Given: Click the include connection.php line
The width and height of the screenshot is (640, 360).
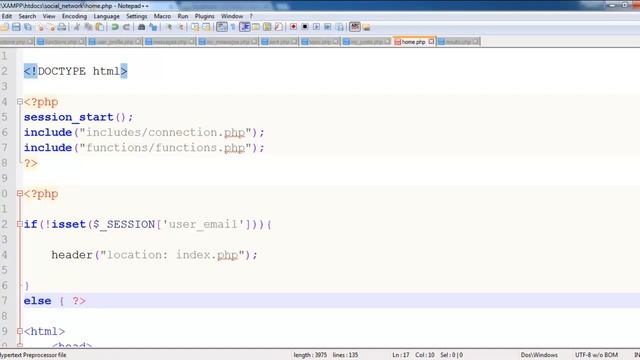Looking at the screenshot, I should click(x=144, y=133).
